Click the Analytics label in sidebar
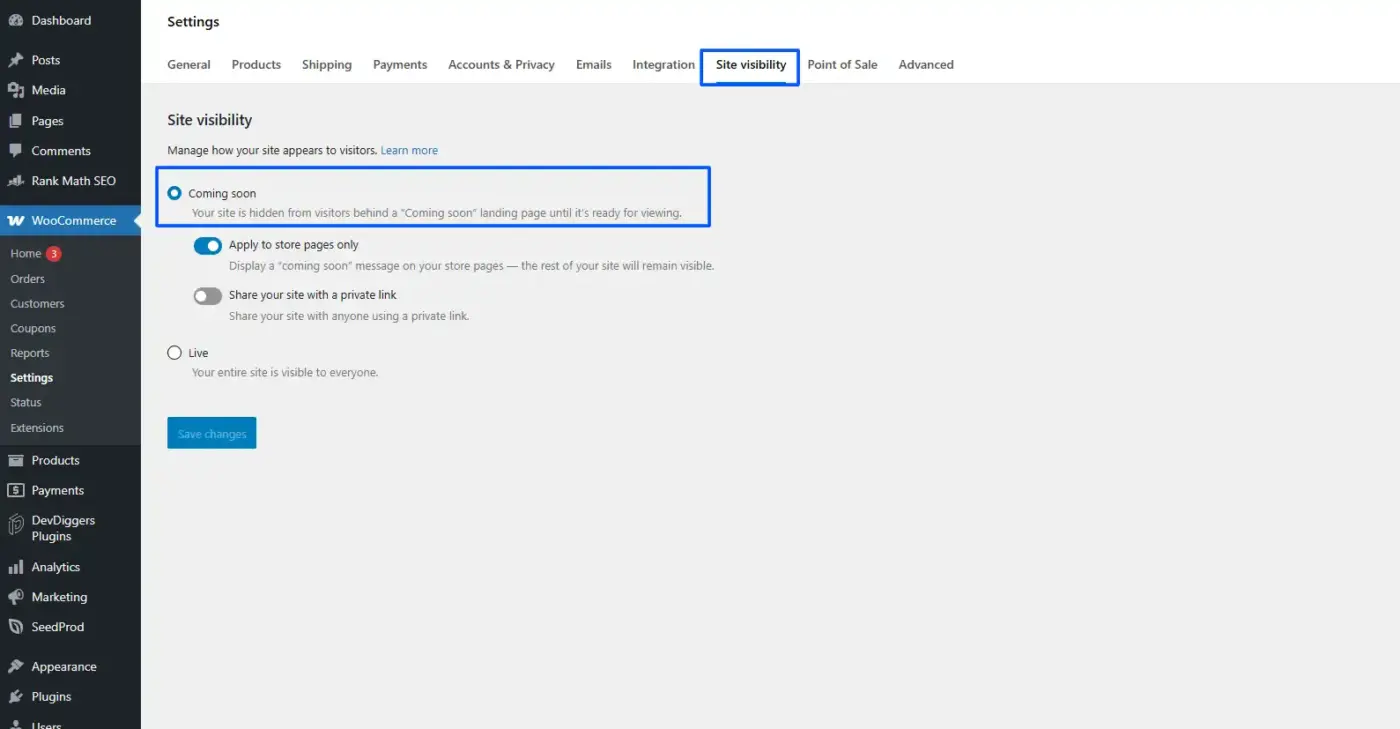Viewport: 1400px width, 729px height. click(55, 567)
